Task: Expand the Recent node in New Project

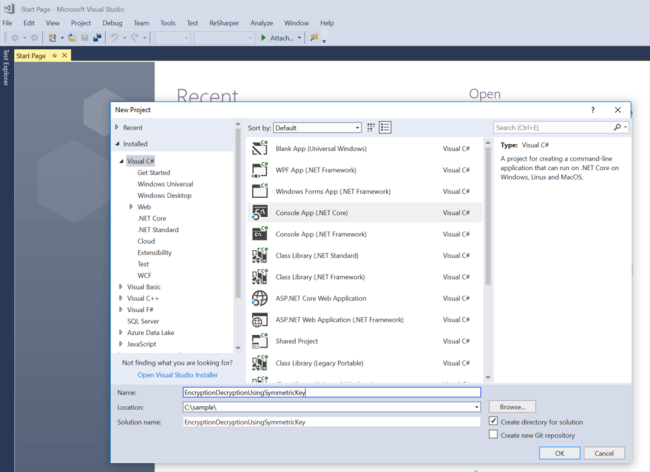Action: 117,128
